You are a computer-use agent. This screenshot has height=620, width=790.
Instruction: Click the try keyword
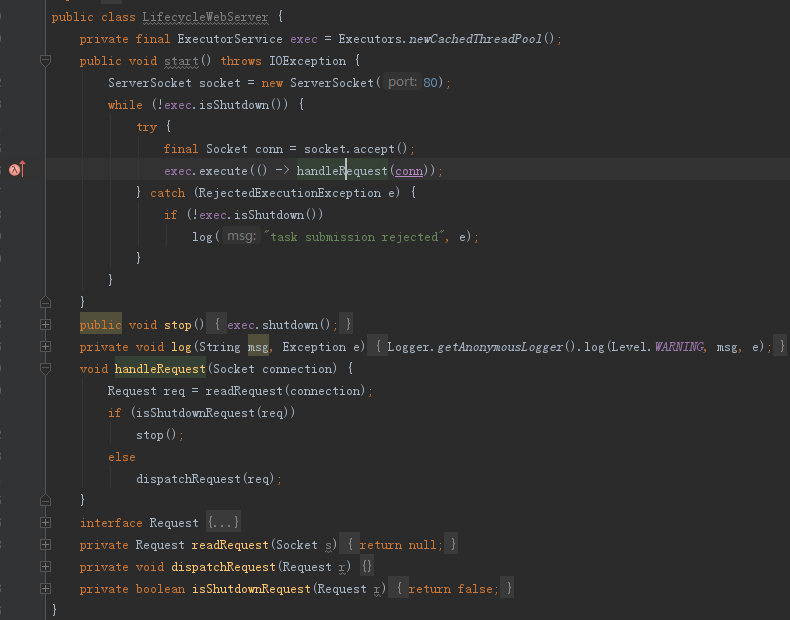point(147,127)
